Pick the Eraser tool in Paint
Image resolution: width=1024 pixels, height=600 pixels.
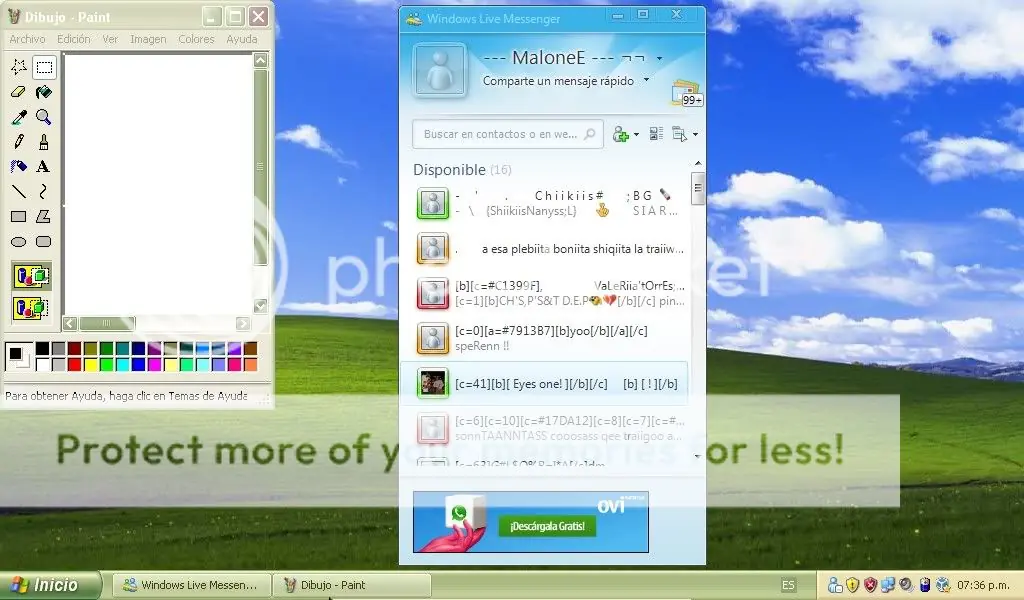tap(18, 92)
